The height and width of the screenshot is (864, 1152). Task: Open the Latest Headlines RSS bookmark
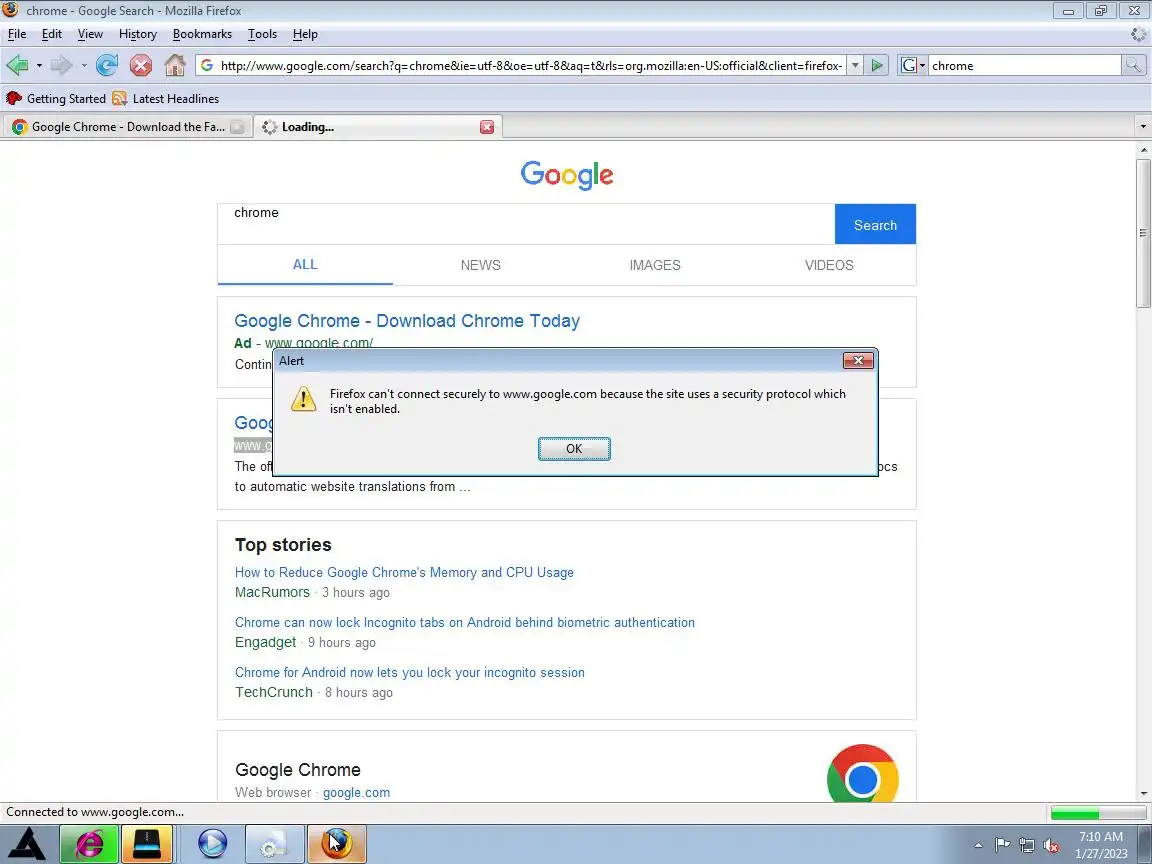tap(166, 98)
